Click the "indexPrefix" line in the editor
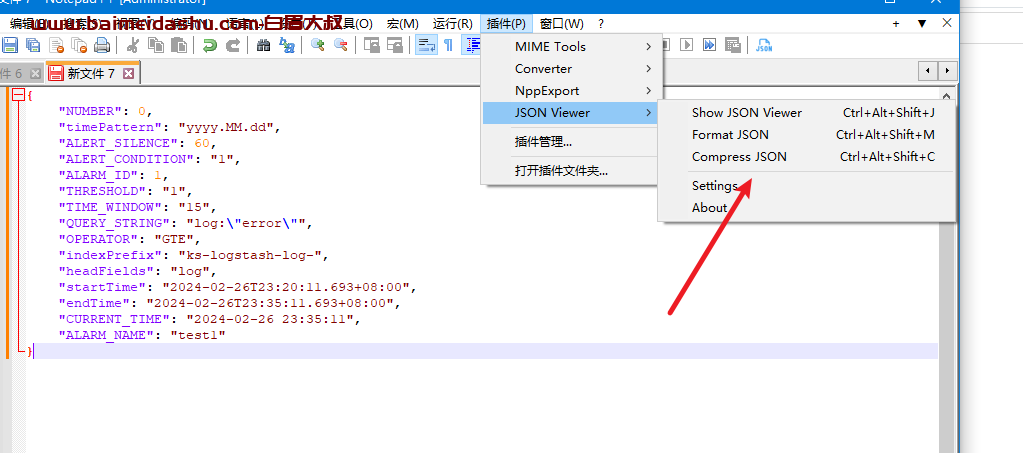The height and width of the screenshot is (453, 1023). tap(194, 255)
